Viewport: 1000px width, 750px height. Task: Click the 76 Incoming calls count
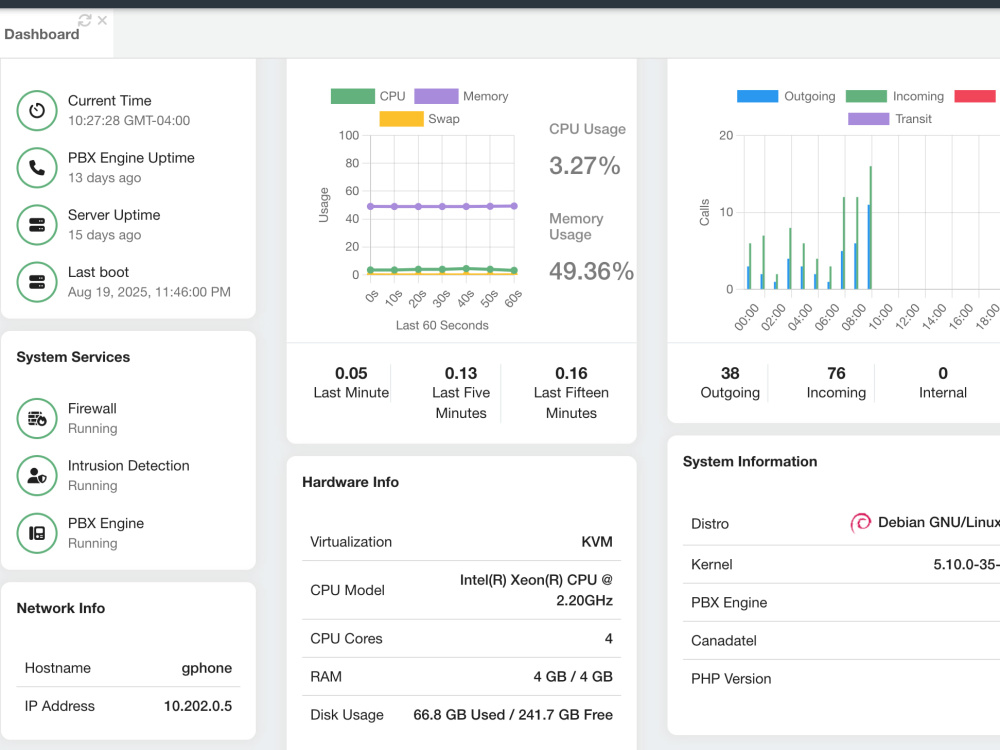point(836,373)
